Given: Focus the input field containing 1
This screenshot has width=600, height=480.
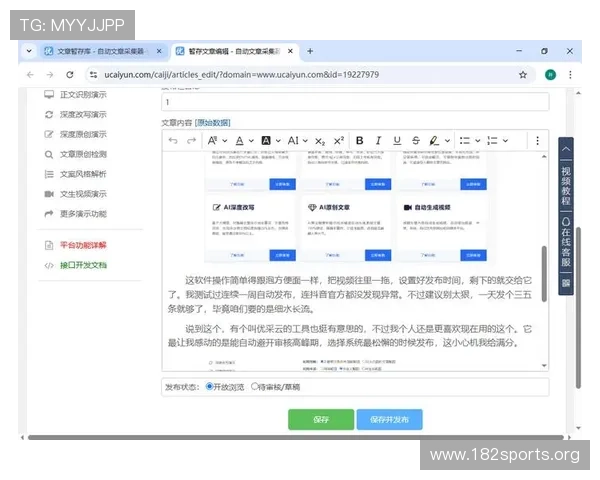Looking at the screenshot, I should 355,102.
